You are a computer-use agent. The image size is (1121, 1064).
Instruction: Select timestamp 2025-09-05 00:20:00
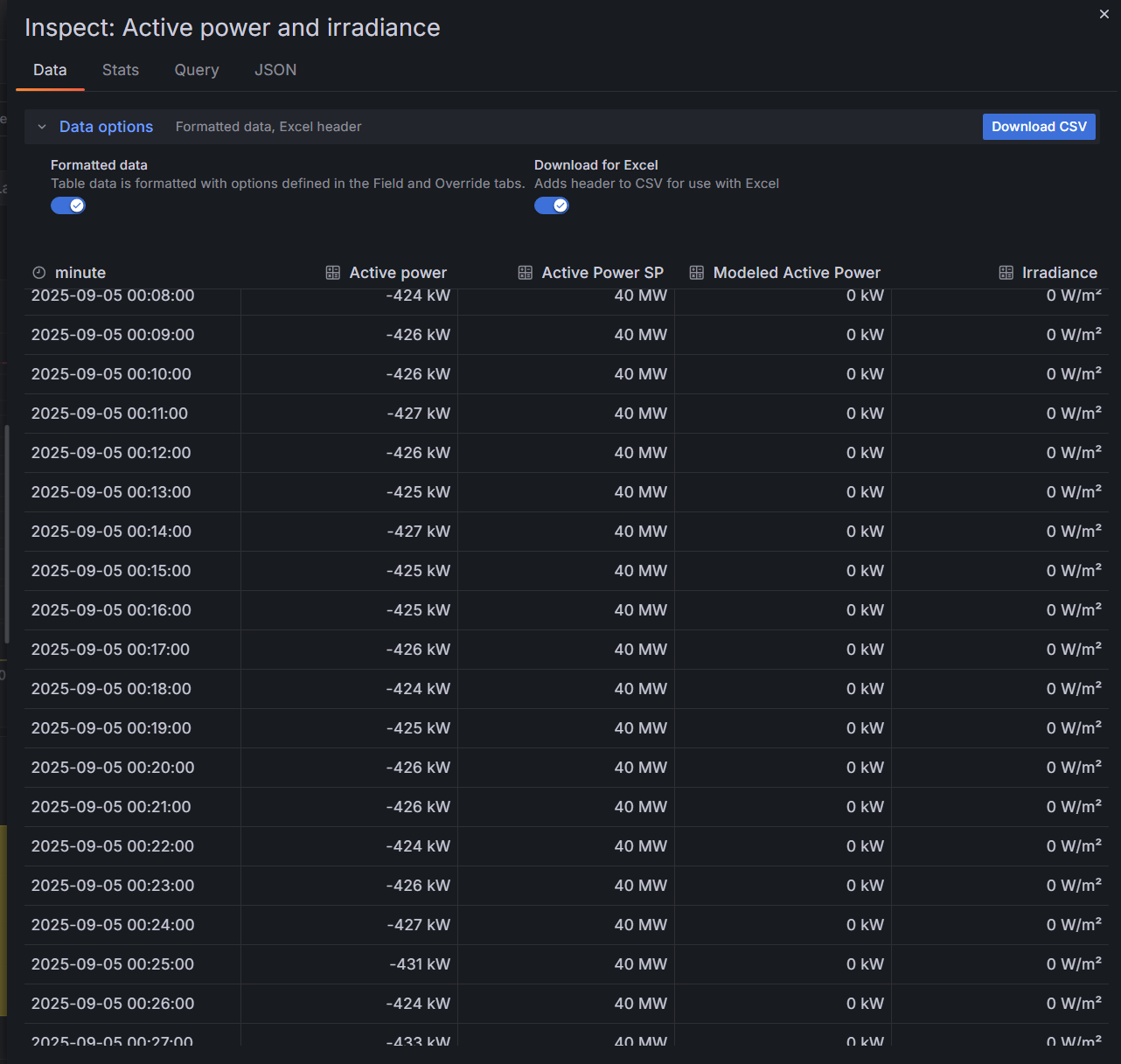click(113, 768)
